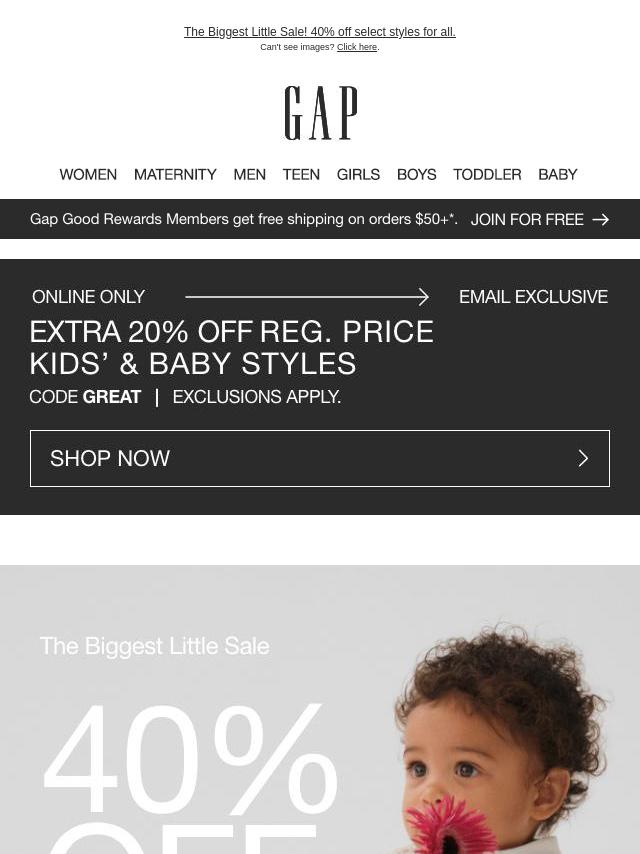Select the Boys navigation item

tap(417, 174)
